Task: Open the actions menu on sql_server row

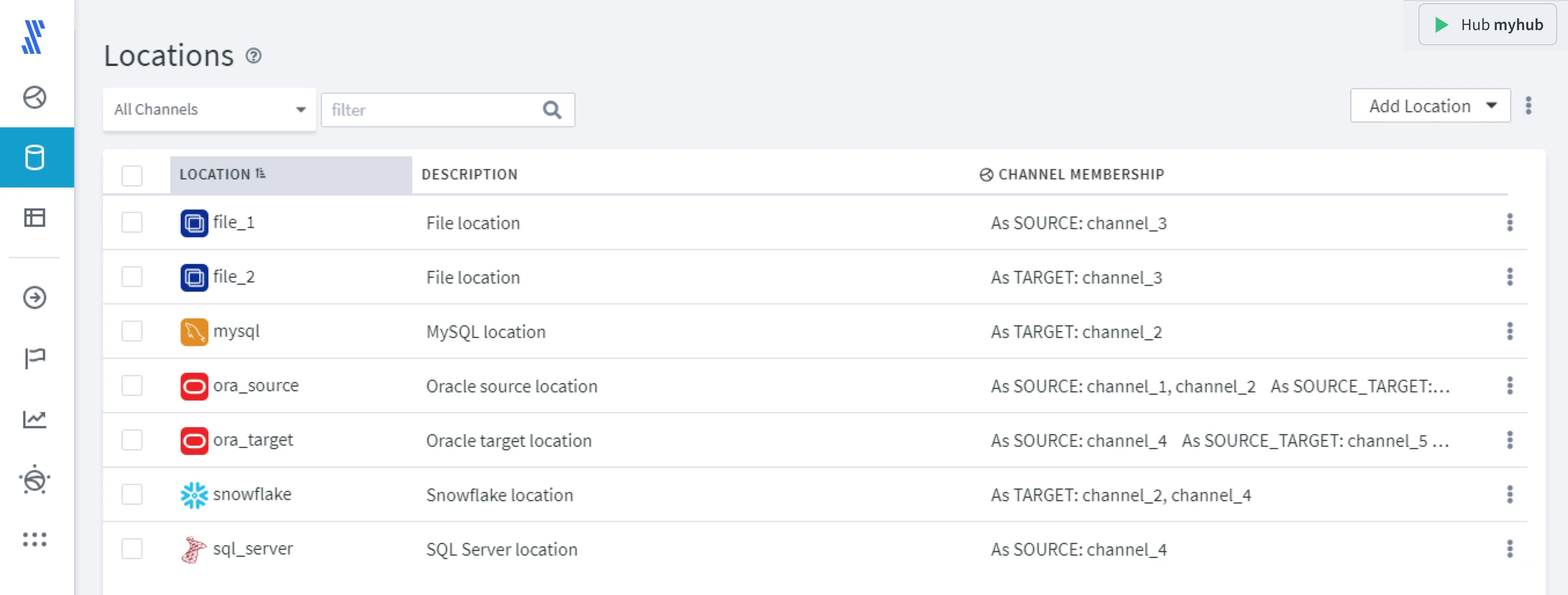Action: (x=1510, y=549)
